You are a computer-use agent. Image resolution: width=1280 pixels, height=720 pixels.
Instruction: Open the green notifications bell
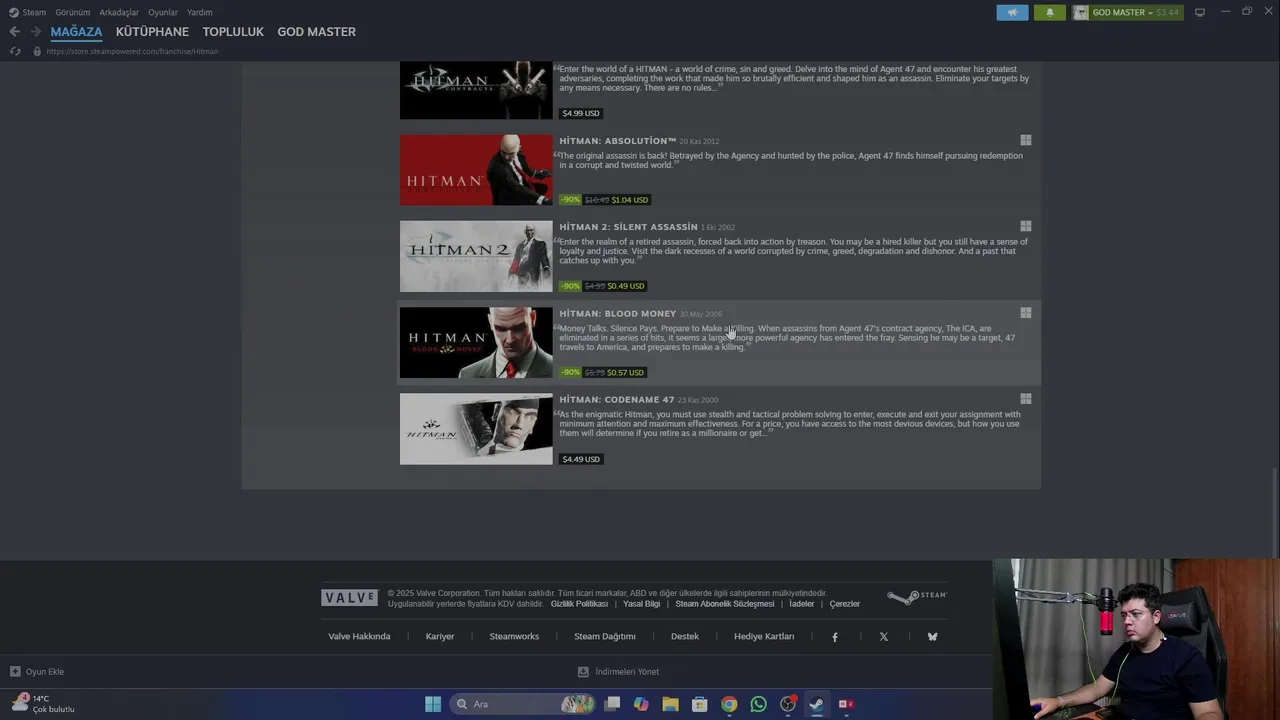pyautogui.click(x=1049, y=12)
